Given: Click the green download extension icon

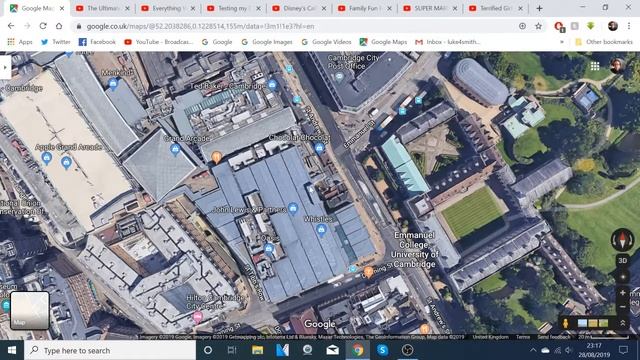Looking at the screenshot, I should (x=591, y=26).
